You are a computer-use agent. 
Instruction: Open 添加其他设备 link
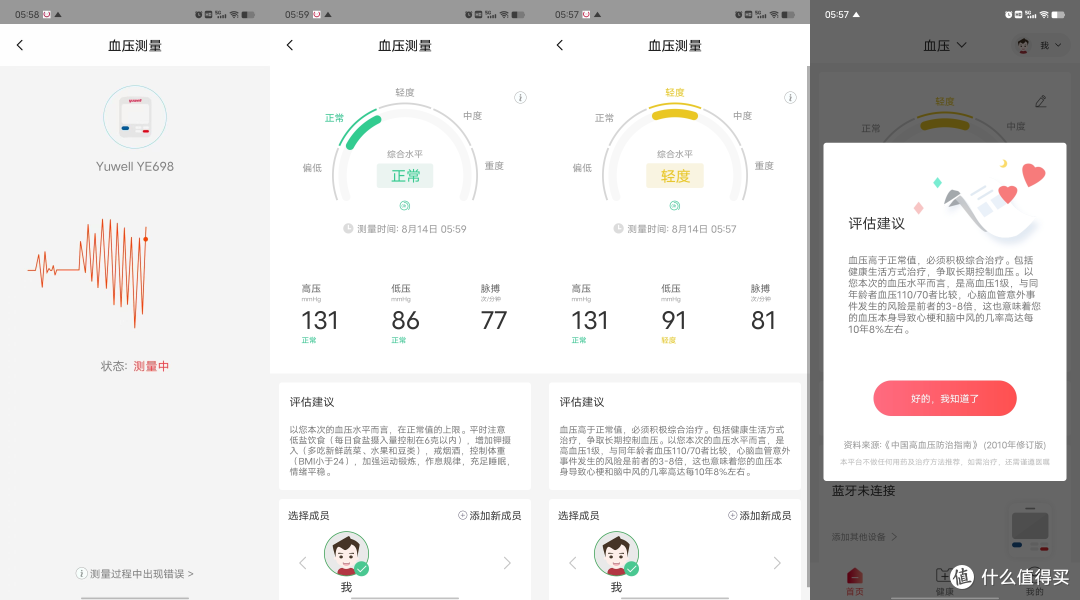pyautogui.click(x=864, y=537)
